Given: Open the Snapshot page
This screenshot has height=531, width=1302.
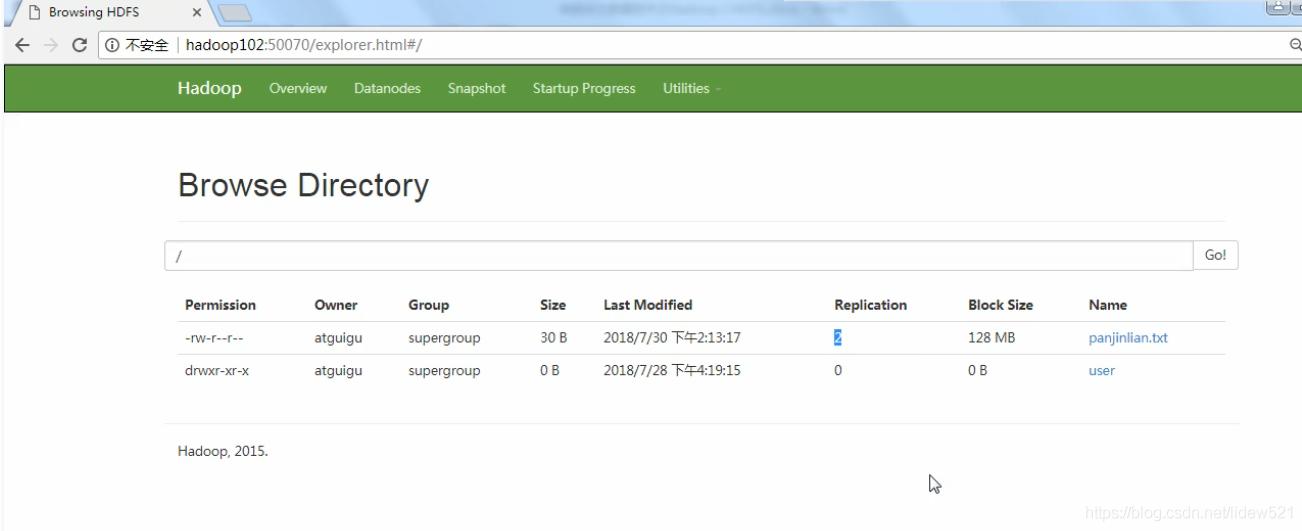Looking at the screenshot, I should (x=476, y=89).
